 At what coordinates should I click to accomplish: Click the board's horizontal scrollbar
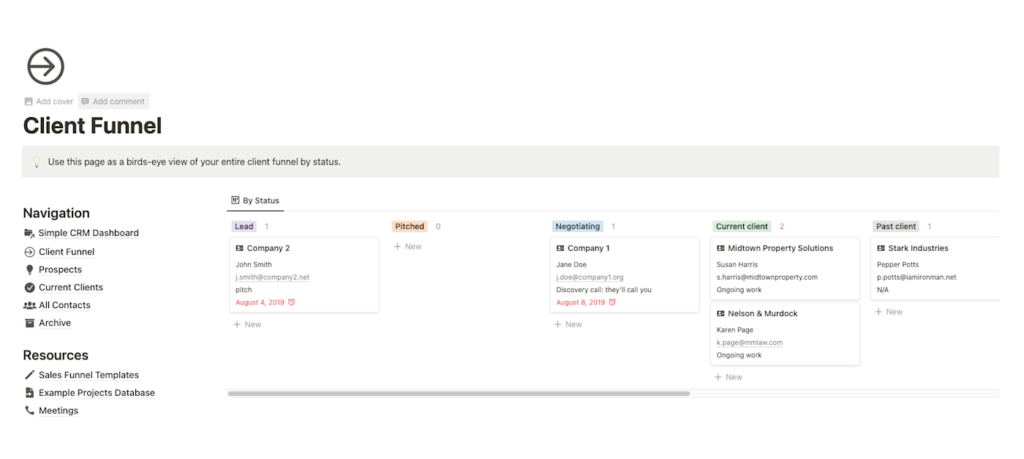coord(458,394)
